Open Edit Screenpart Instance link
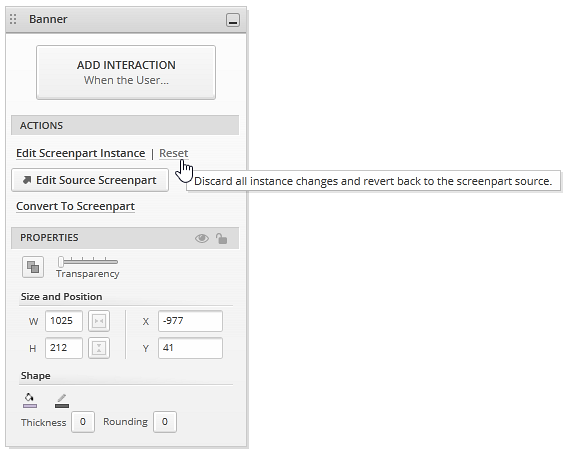567x451 pixels. click(x=81, y=153)
